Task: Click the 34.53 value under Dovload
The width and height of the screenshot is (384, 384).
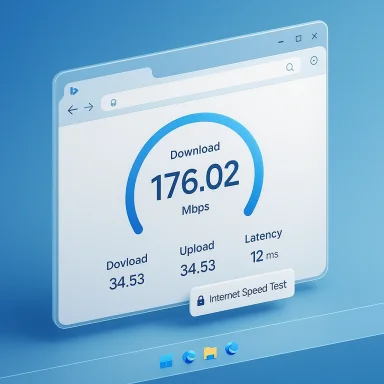Action: click(127, 282)
